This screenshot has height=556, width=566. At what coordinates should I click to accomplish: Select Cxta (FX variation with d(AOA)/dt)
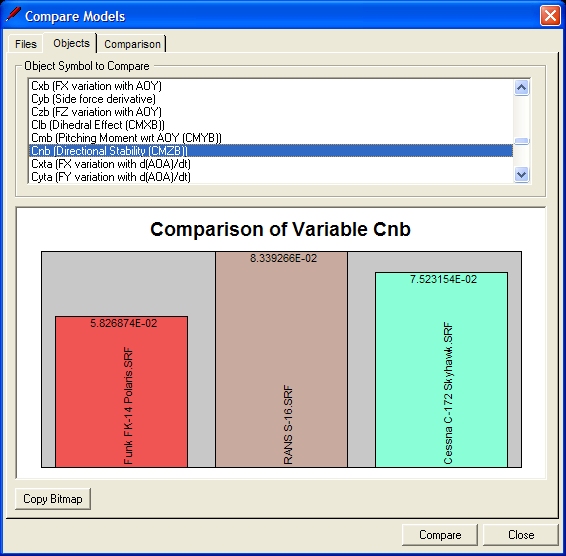[270, 164]
